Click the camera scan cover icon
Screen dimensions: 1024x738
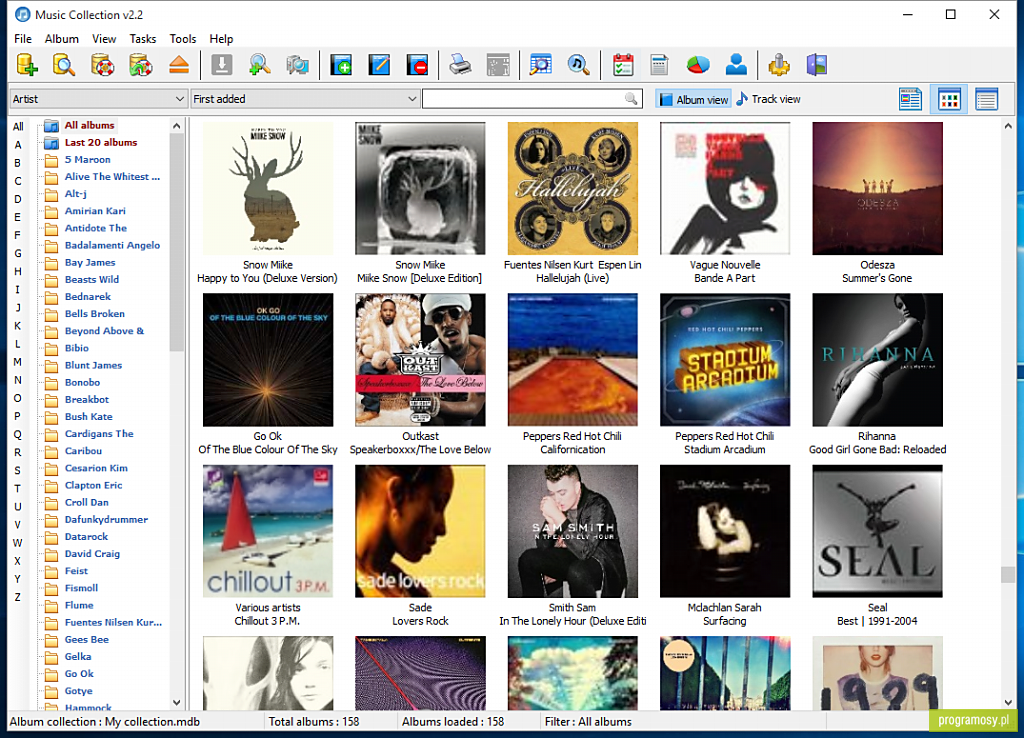[298, 65]
